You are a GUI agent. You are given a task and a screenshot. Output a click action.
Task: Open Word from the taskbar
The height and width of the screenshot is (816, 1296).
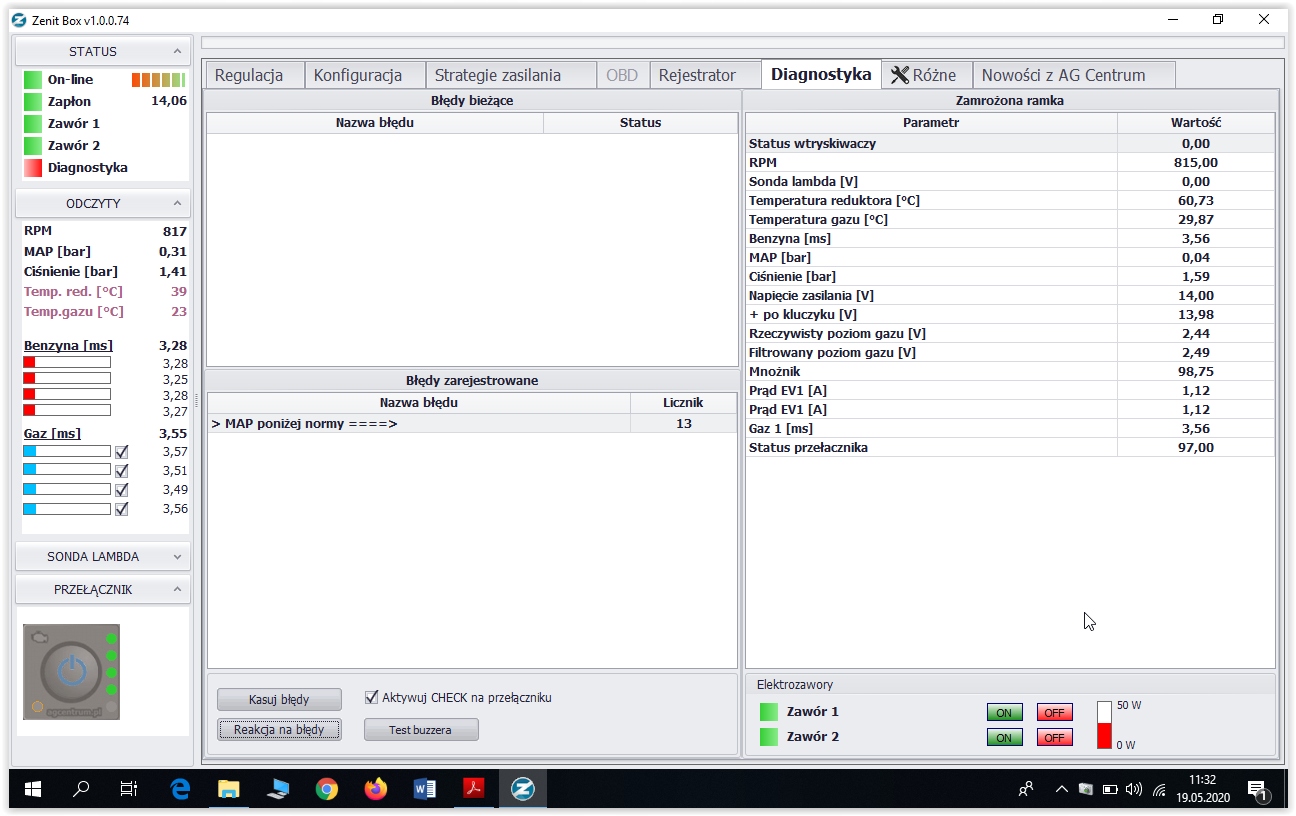point(425,789)
